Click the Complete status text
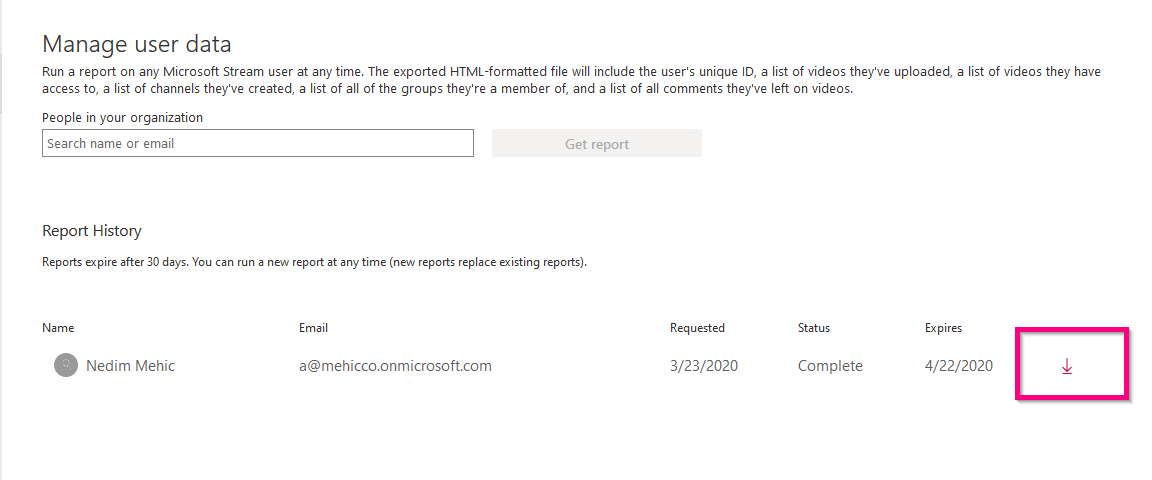The image size is (1152, 480). tap(830, 366)
